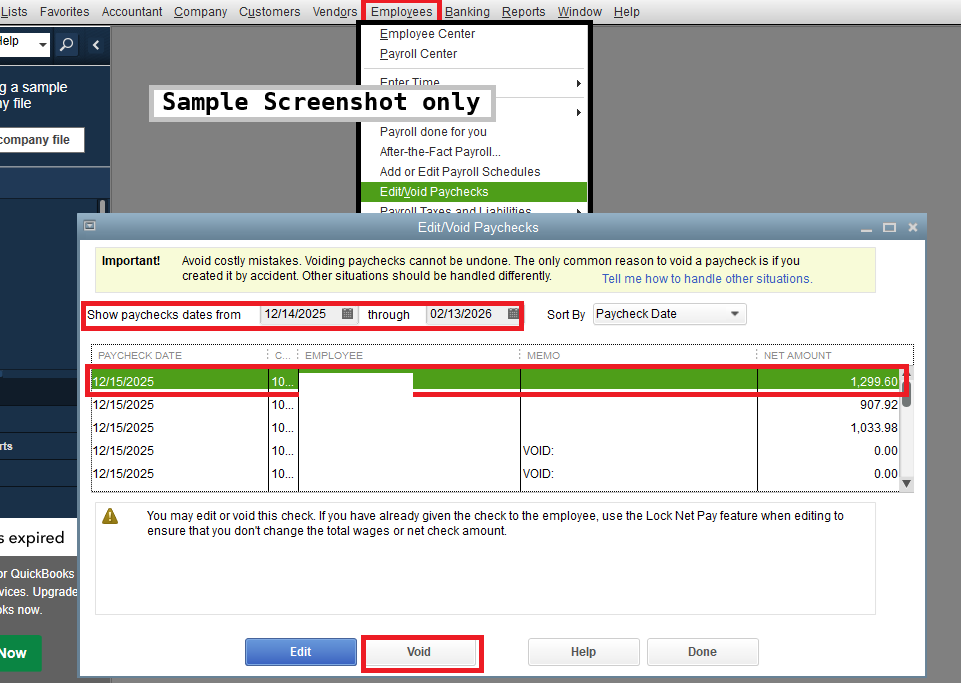This screenshot has height=683, width=961.
Task: Click the Void button
Action: pyautogui.click(x=419, y=652)
